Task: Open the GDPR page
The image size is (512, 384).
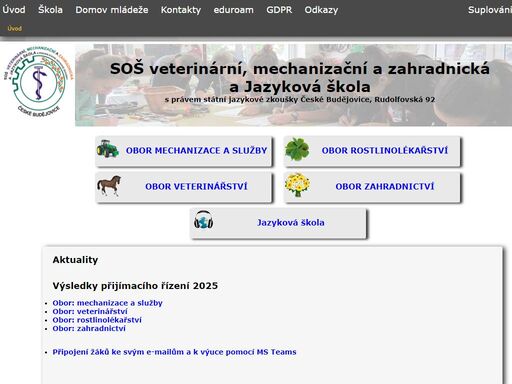Action: (279, 10)
